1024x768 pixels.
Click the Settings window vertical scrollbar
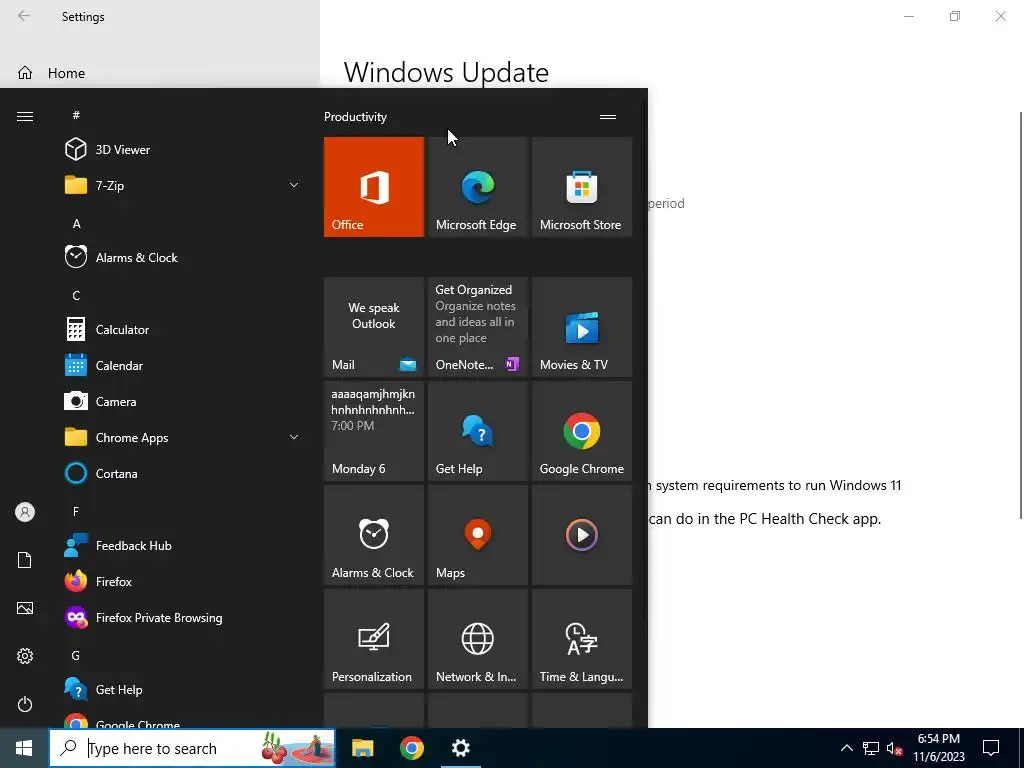[1020, 315]
